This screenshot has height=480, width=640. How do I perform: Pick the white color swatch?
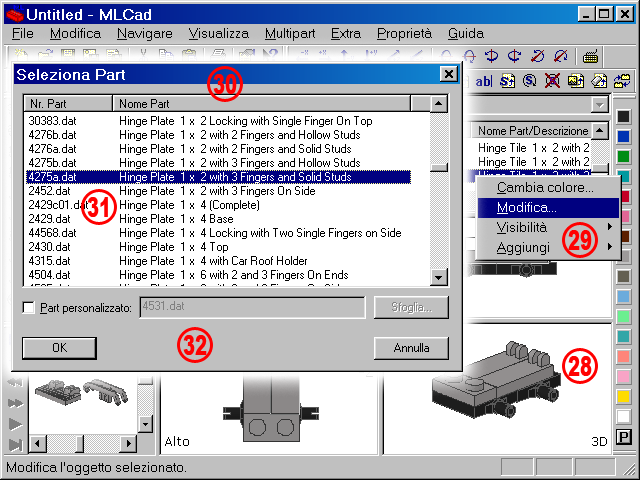click(623, 416)
